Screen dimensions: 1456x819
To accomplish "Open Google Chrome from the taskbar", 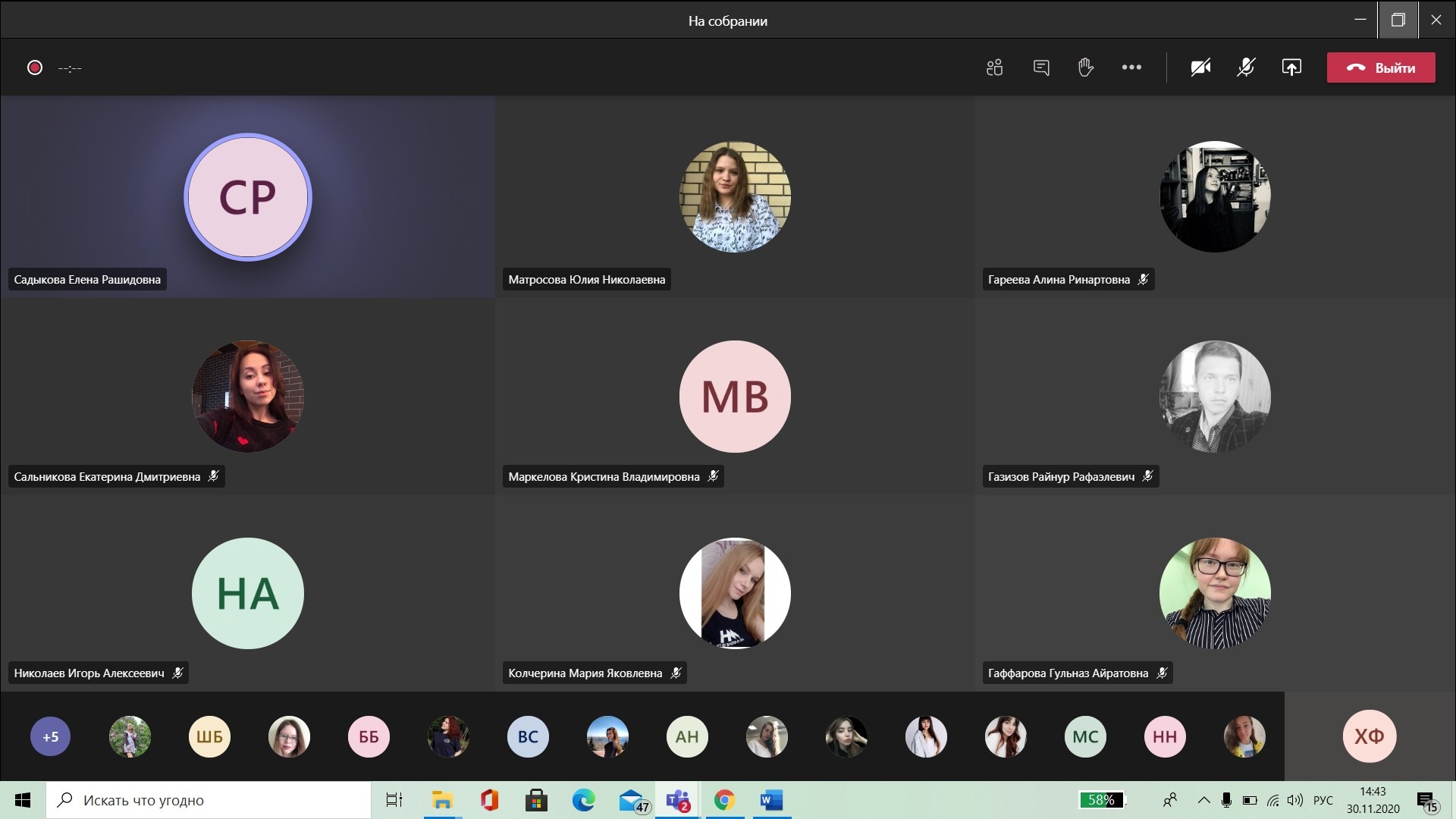I will (x=724, y=800).
